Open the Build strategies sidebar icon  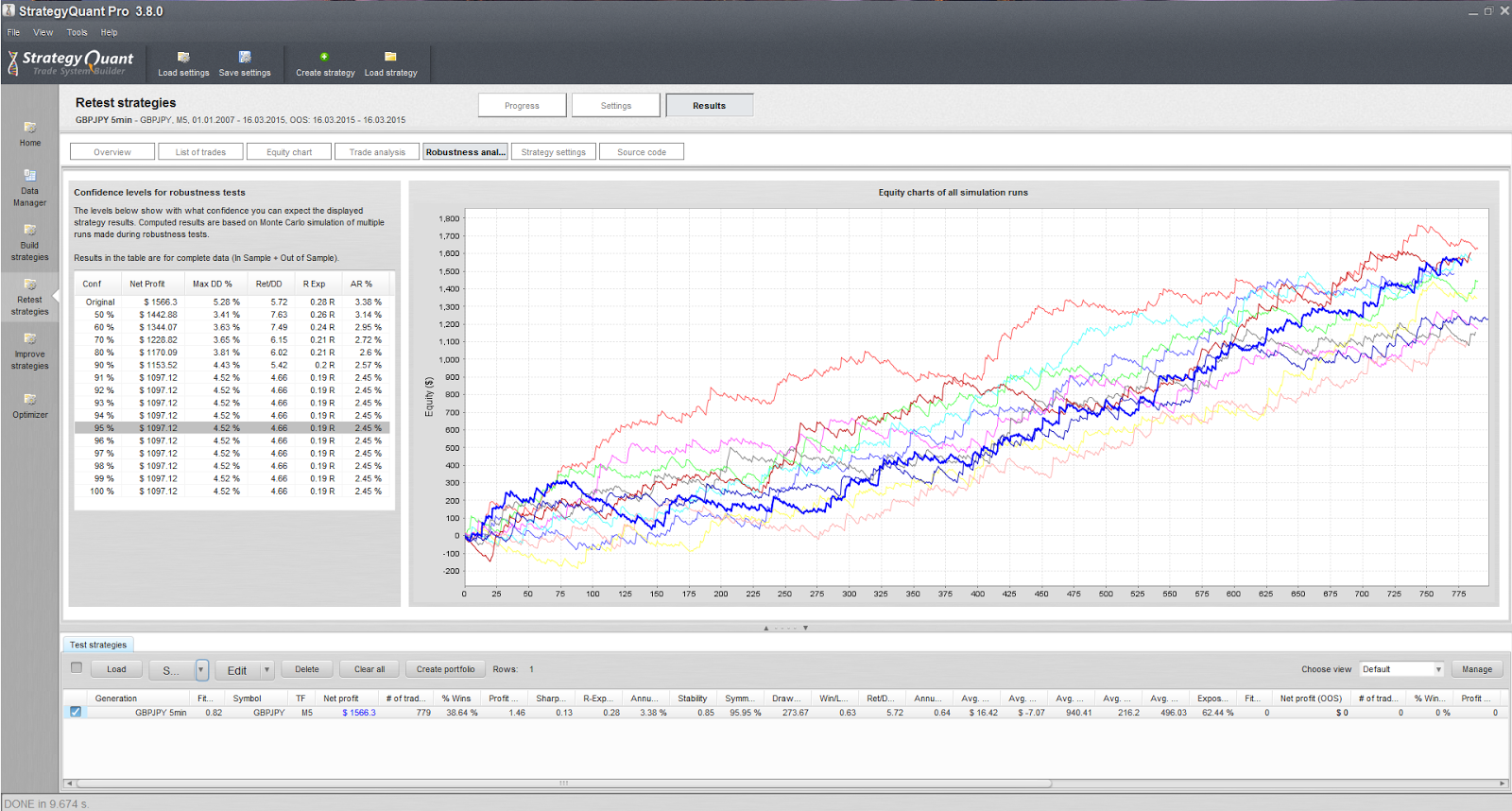click(x=29, y=230)
